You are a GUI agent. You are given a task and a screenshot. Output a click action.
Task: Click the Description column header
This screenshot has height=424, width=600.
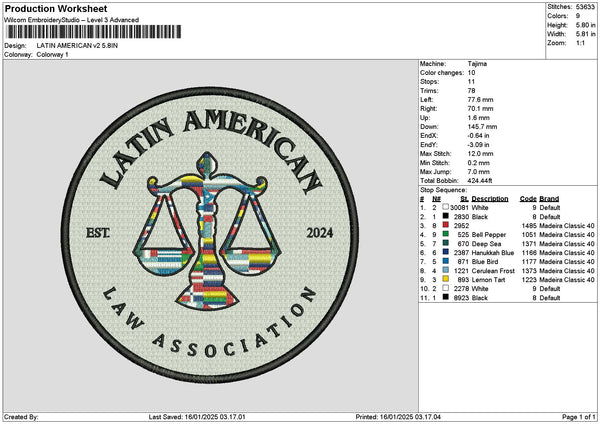point(490,199)
